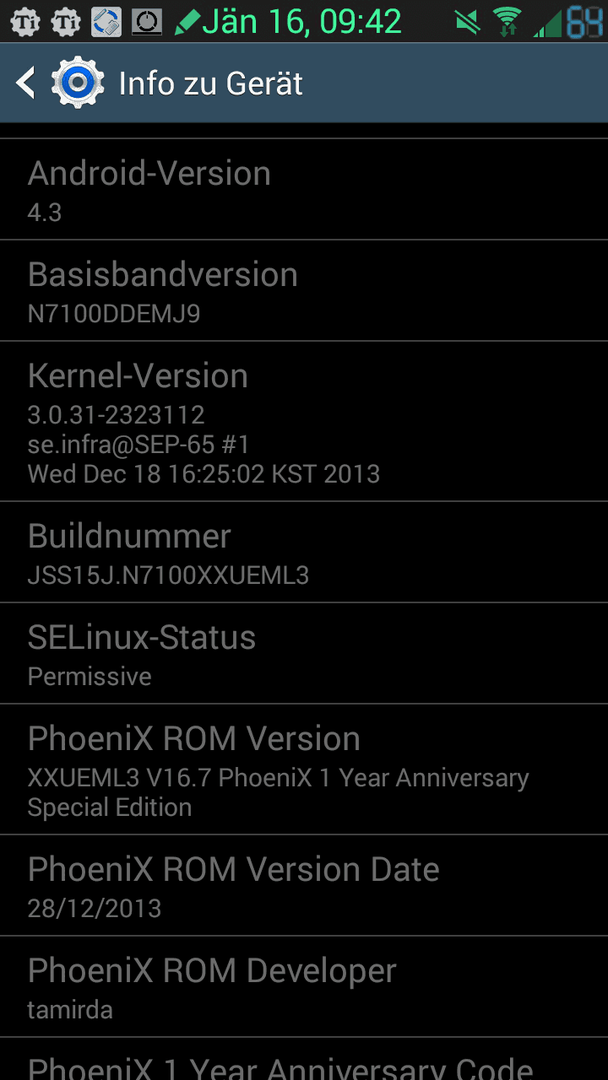
Task: Select the Android-Version entry
Action: click(304, 189)
